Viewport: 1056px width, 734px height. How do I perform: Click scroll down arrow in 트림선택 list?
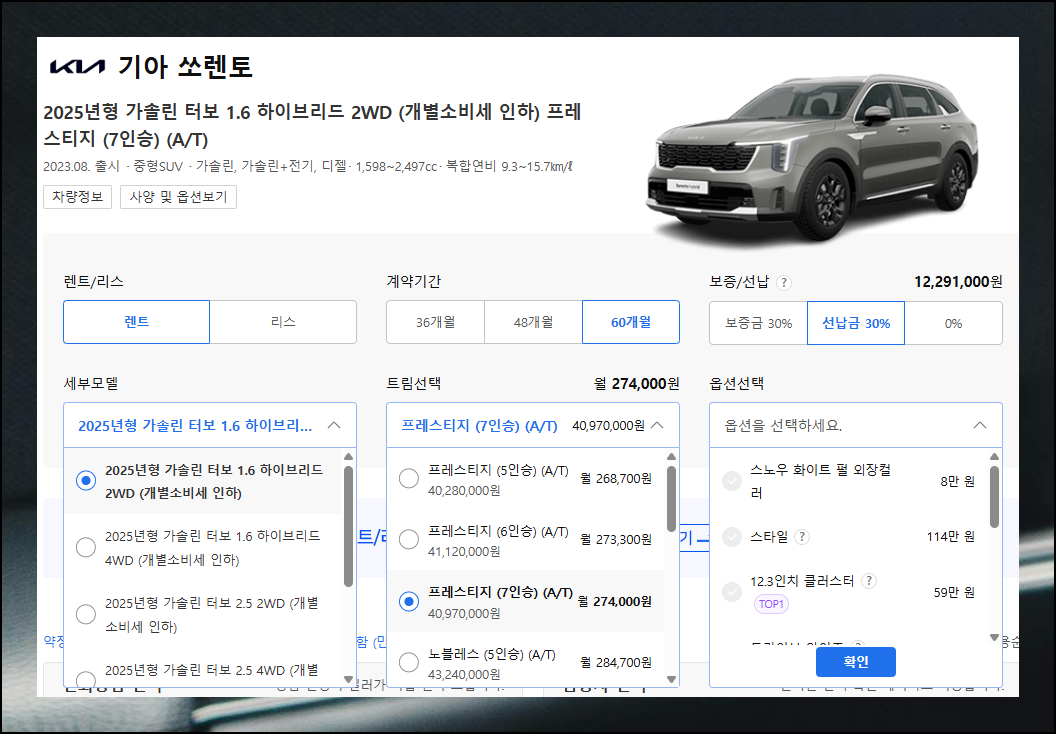(x=671, y=679)
